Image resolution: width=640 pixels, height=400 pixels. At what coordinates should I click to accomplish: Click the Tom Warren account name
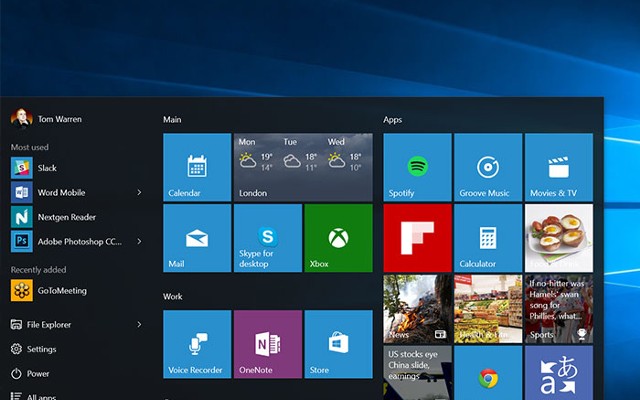point(60,119)
